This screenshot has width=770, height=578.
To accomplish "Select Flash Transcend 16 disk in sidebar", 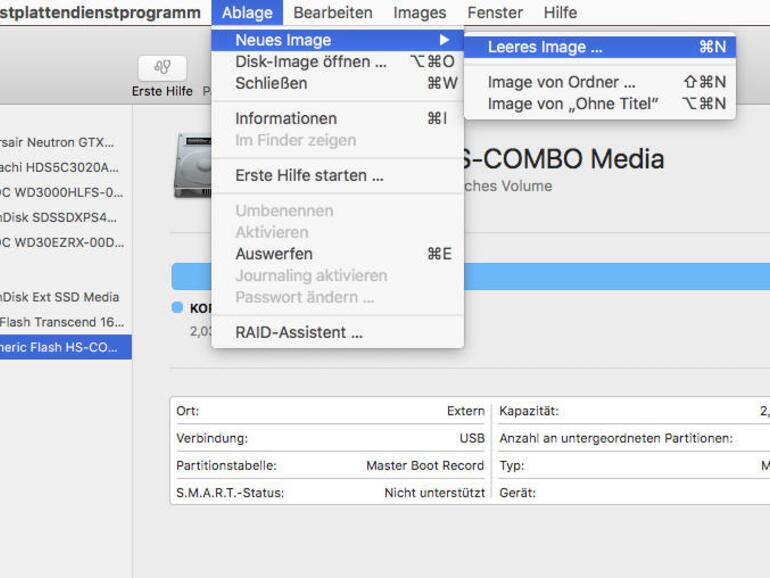I will click(66, 322).
